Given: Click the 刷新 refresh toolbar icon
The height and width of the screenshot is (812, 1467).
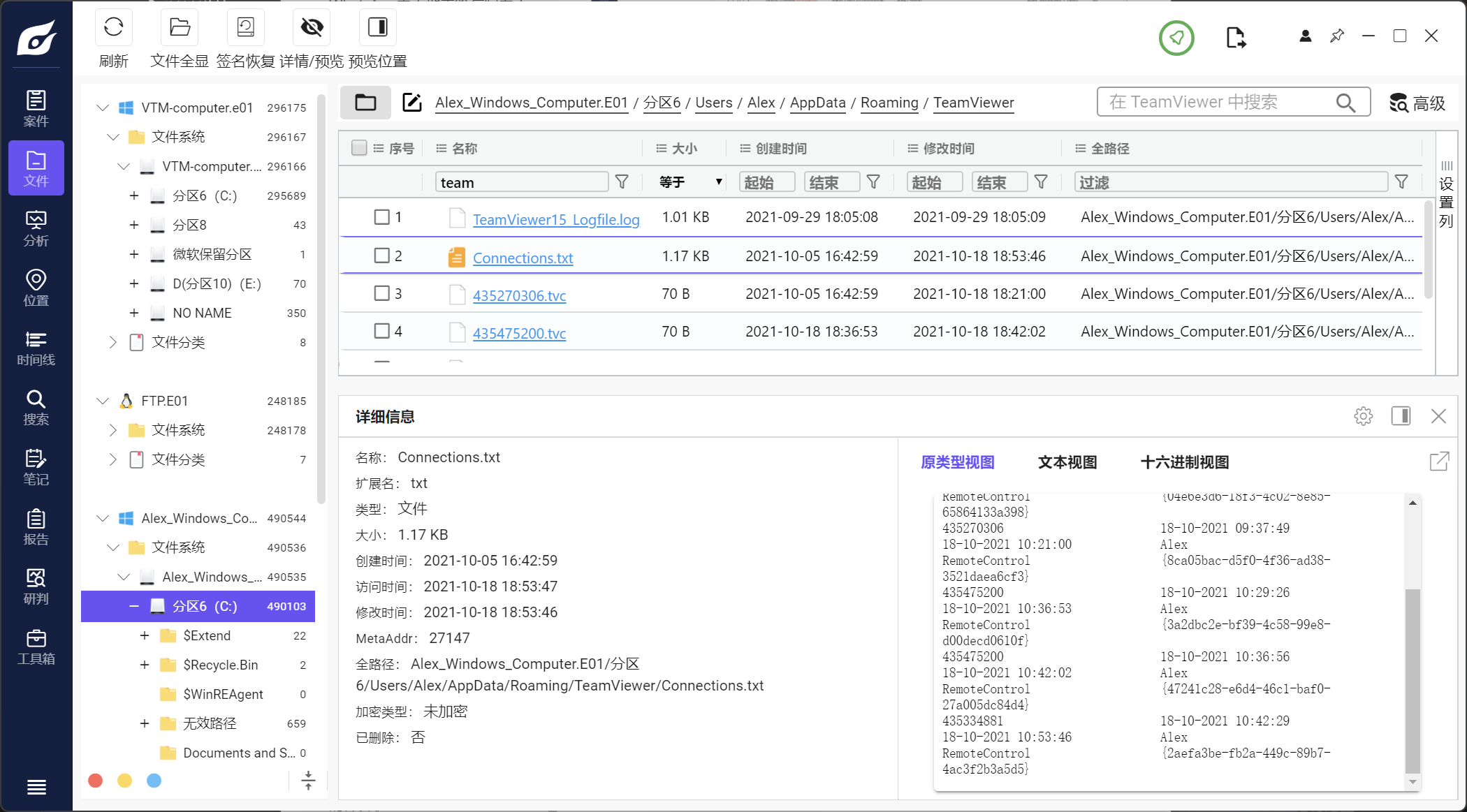Looking at the screenshot, I should tap(113, 28).
